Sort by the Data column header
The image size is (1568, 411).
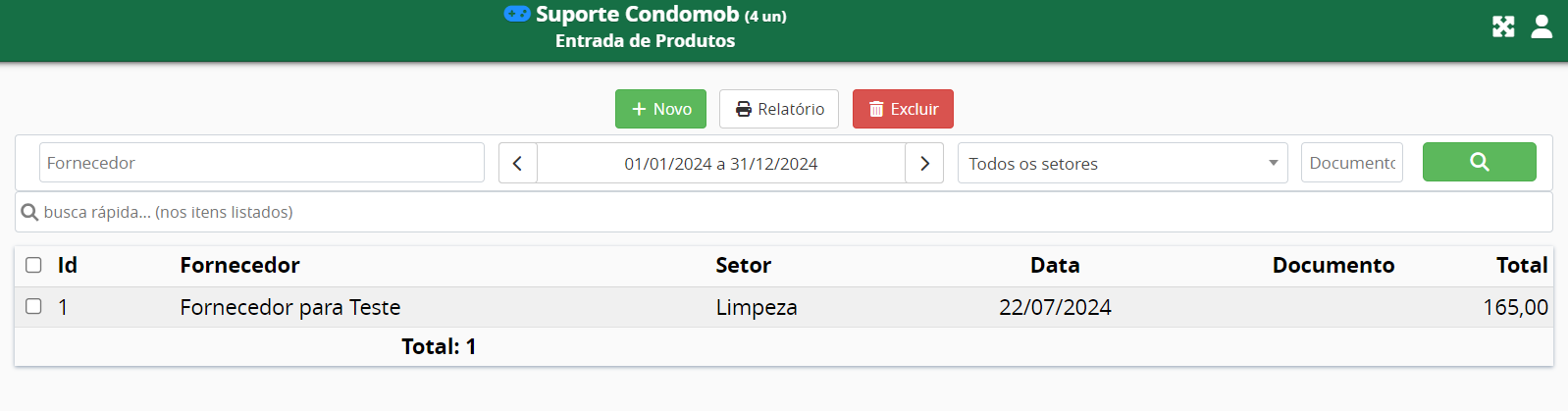click(1055, 265)
